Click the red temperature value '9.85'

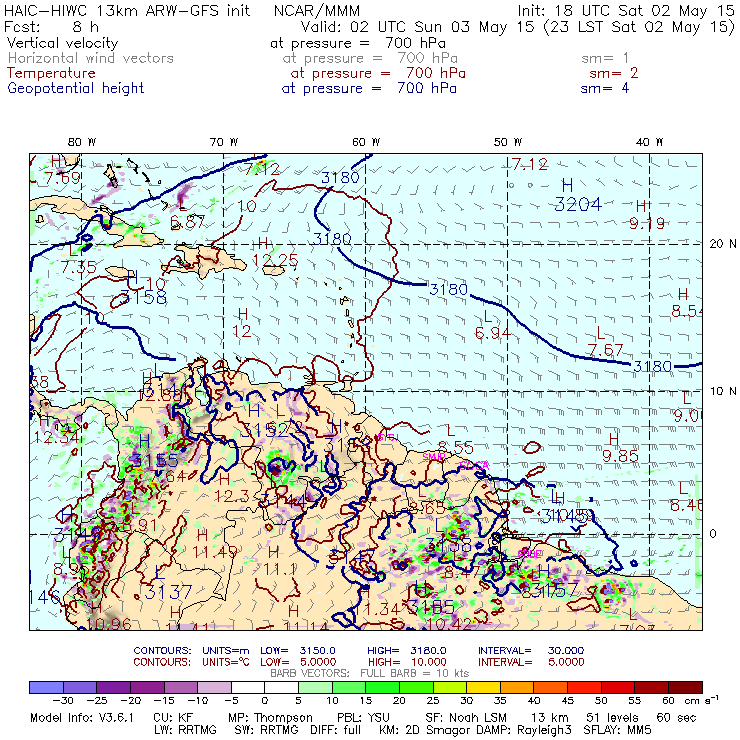[x=620, y=456]
